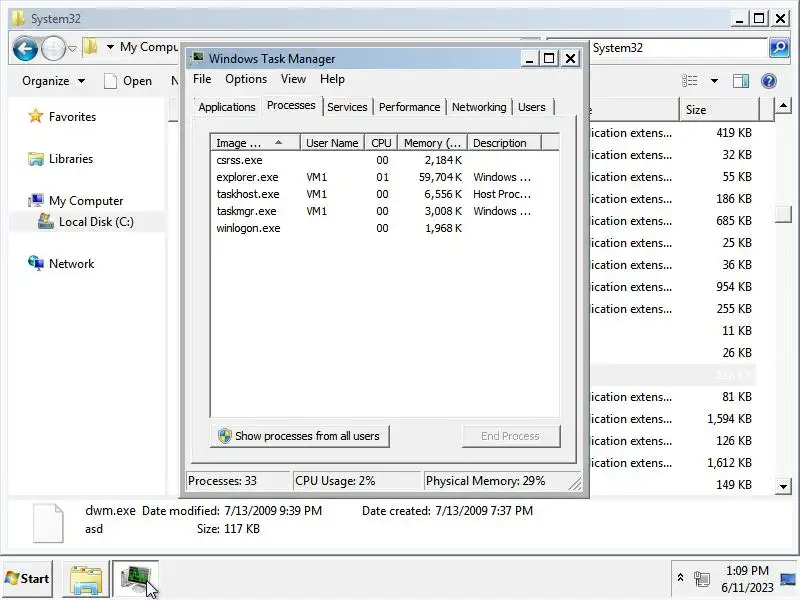Screen dimensions: 800x600
Task: Select My Computer in the navigation pane
Action: pos(86,201)
